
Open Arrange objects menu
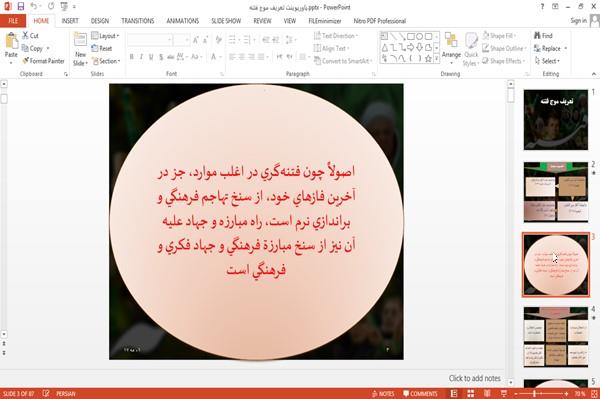coord(451,49)
